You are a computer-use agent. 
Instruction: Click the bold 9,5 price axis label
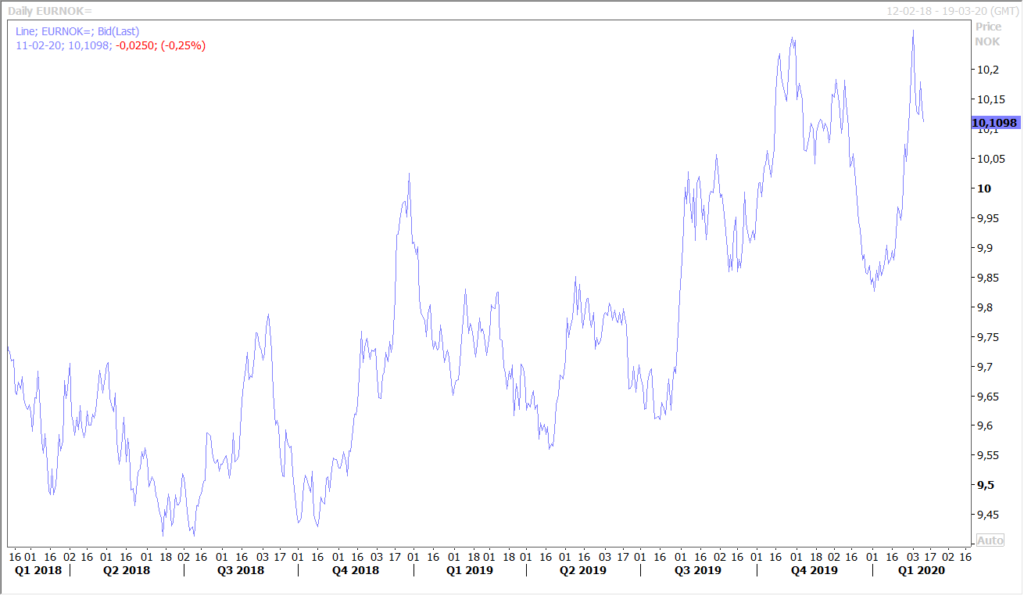(x=985, y=485)
